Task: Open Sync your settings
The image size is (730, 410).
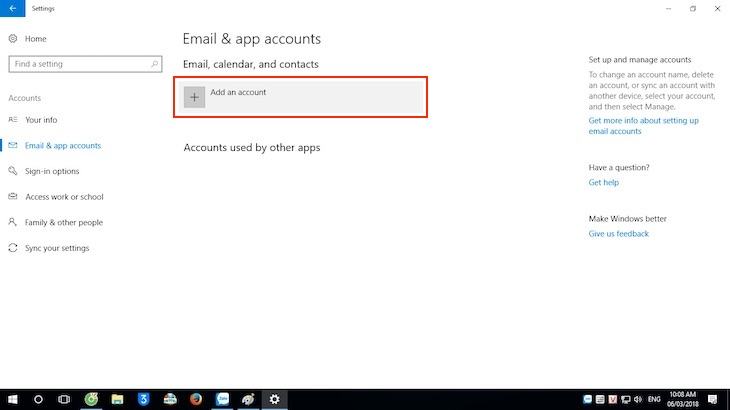Action: tap(57, 248)
